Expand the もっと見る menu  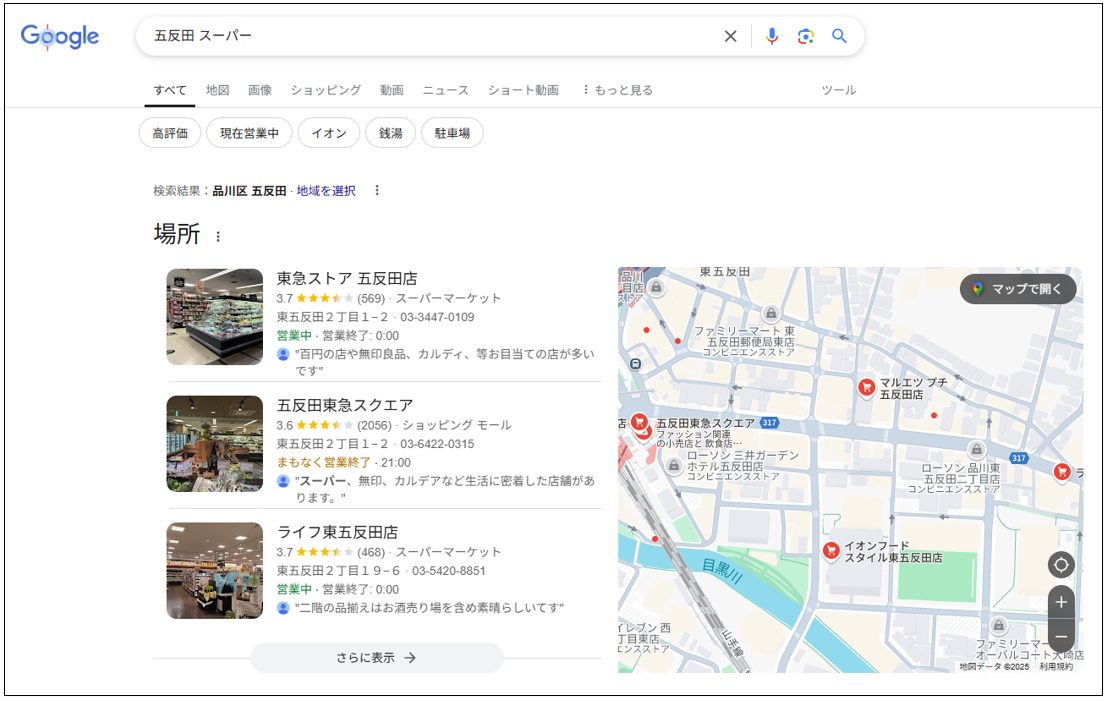[618, 90]
